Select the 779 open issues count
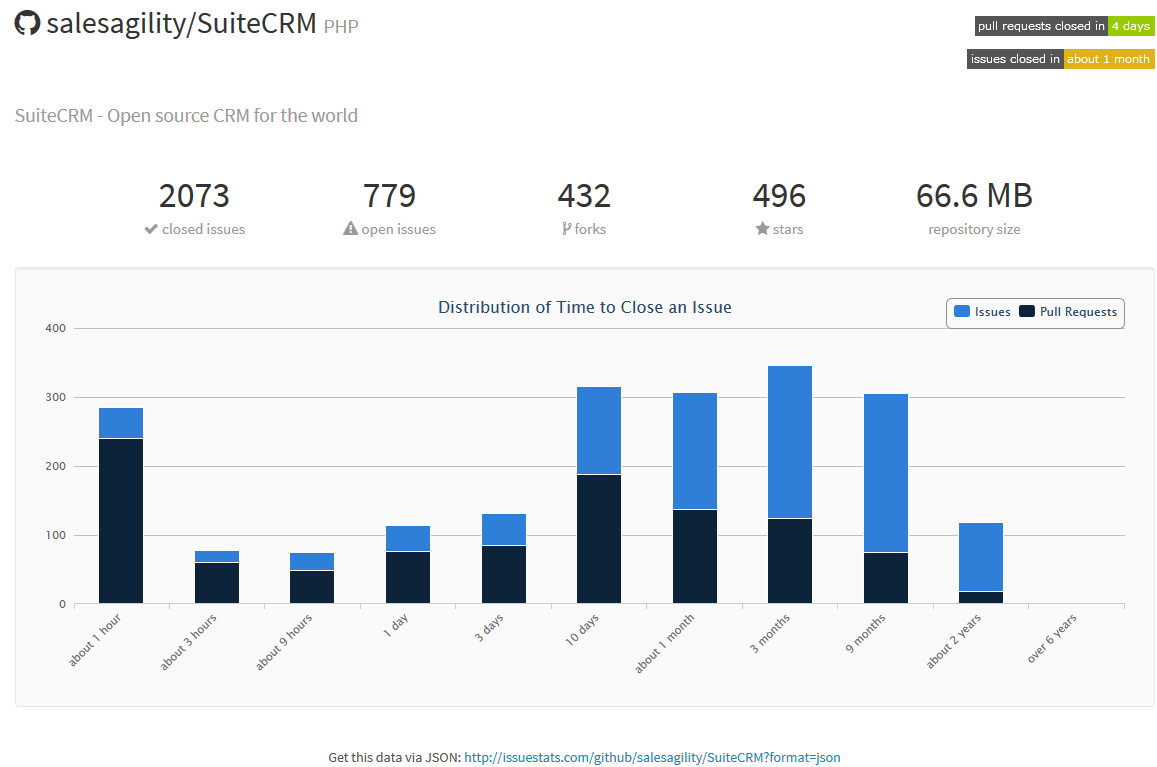The width and height of the screenshot is (1157, 767). (x=390, y=196)
